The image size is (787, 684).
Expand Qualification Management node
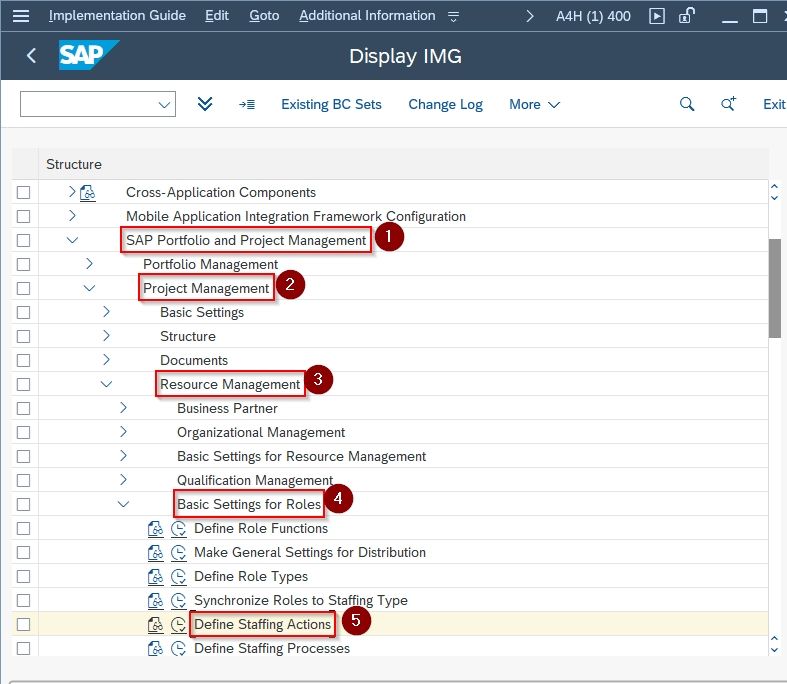tap(123, 480)
